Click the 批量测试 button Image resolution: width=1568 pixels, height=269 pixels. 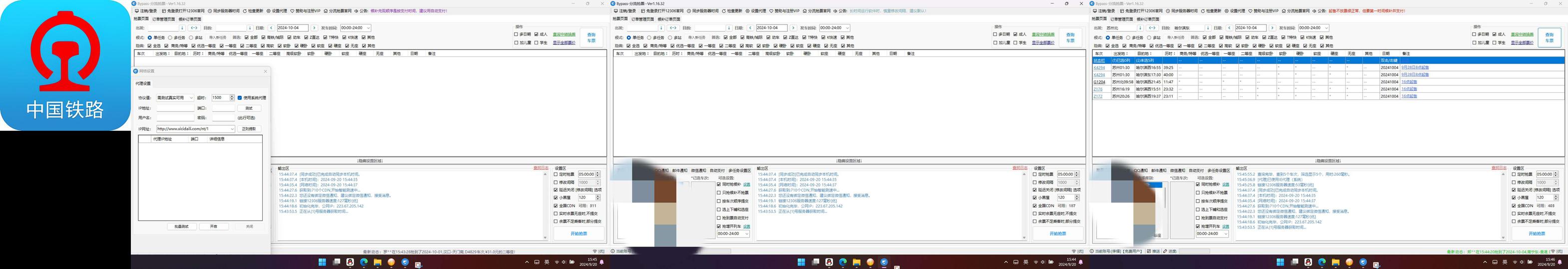181,227
